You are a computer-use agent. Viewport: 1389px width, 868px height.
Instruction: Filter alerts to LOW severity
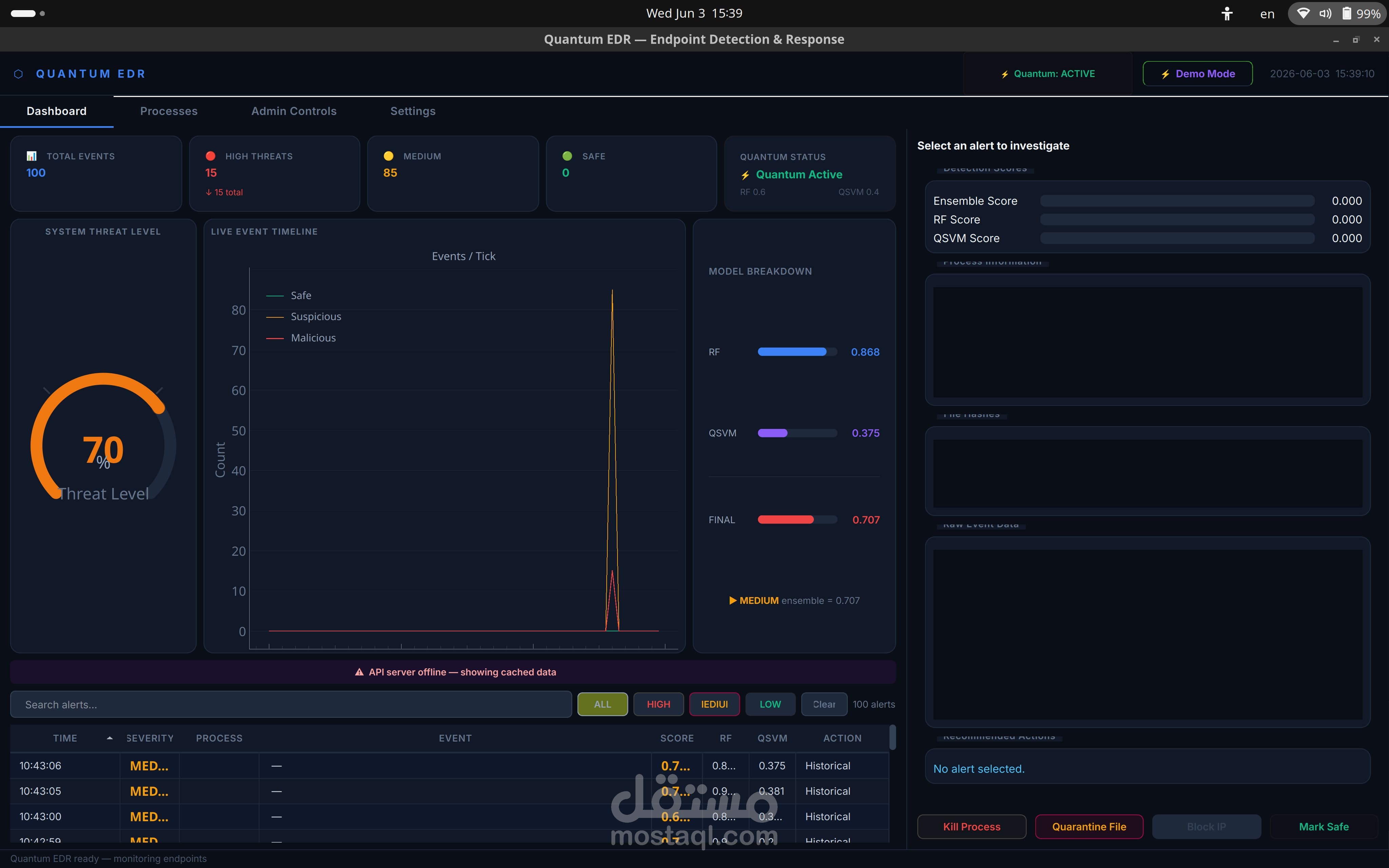coord(770,704)
